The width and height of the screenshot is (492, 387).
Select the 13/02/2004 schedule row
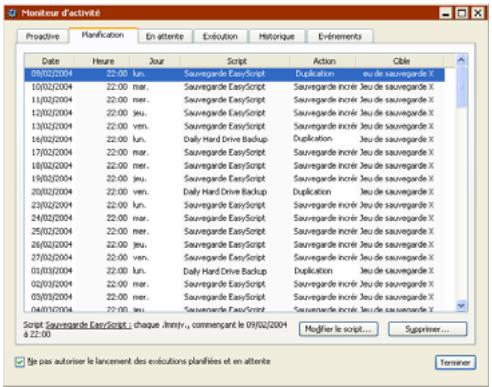click(x=234, y=126)
